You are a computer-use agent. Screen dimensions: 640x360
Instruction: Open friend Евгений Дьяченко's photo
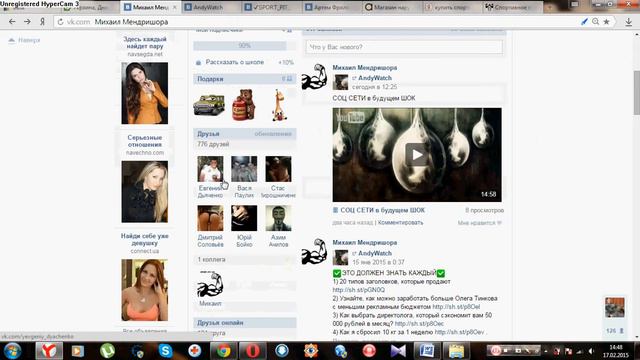(x=210, y=169)
